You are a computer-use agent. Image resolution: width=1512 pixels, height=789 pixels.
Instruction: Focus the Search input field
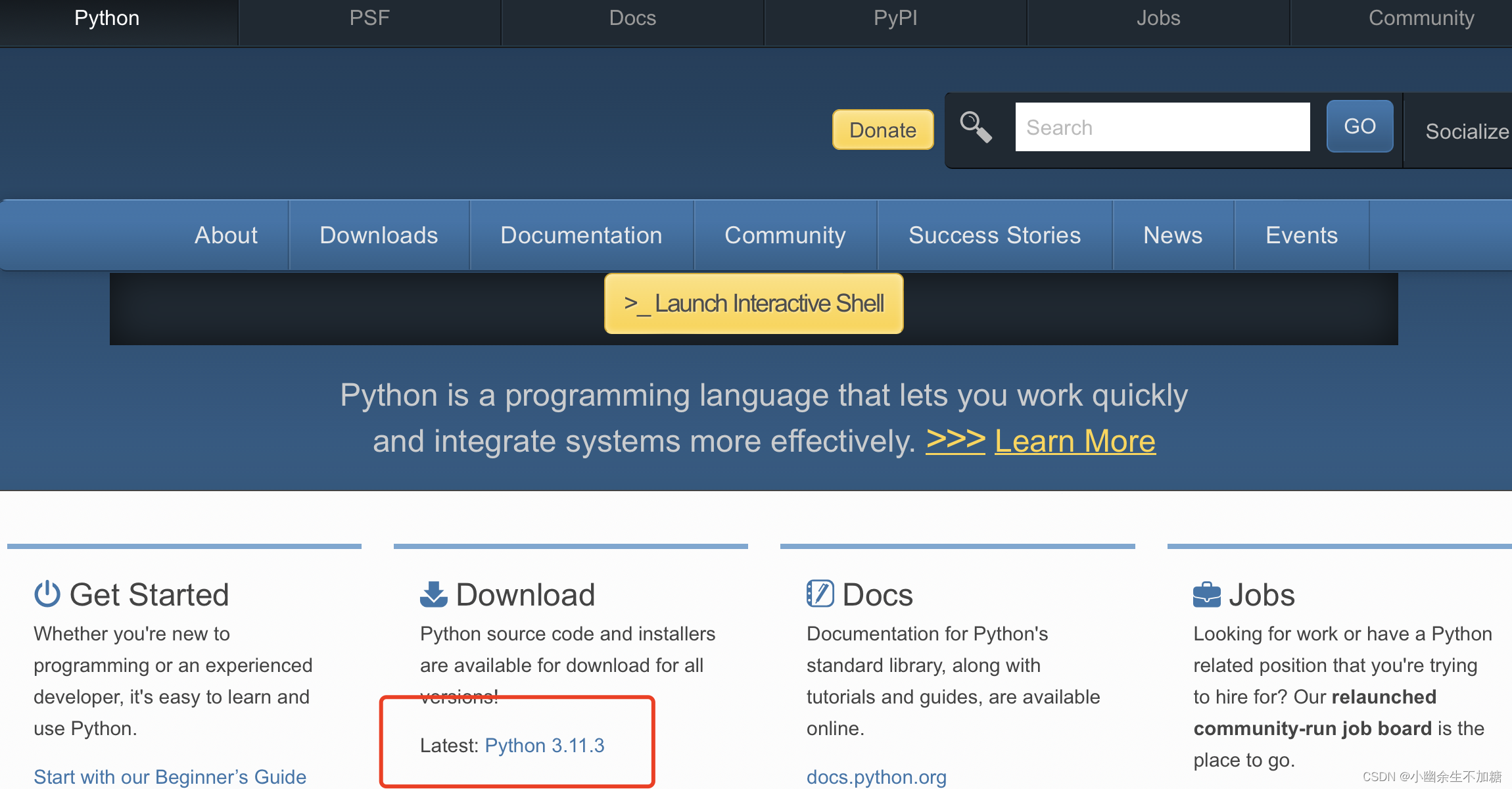pyautogui.click(x=1162, y=127)
